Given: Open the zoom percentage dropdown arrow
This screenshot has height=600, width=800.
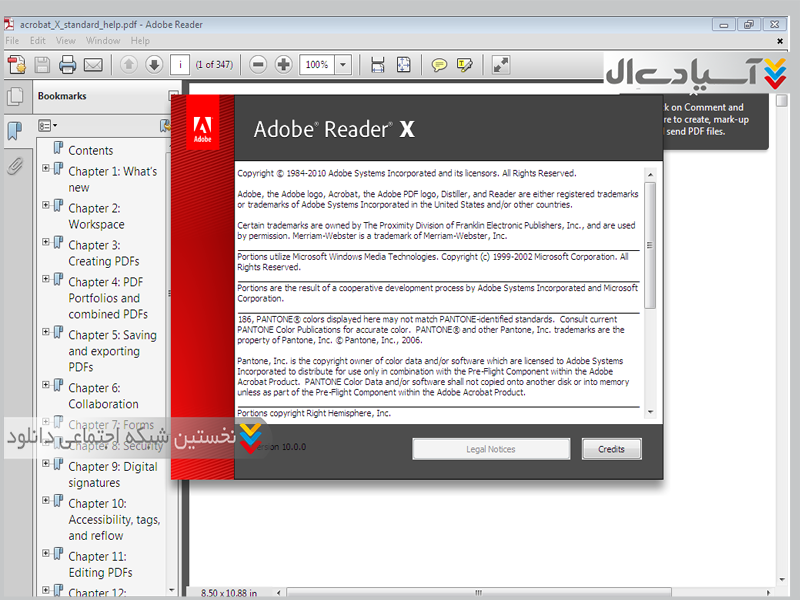Looking at the screenshot, I should pyautogui.click(x=343, y=65).
